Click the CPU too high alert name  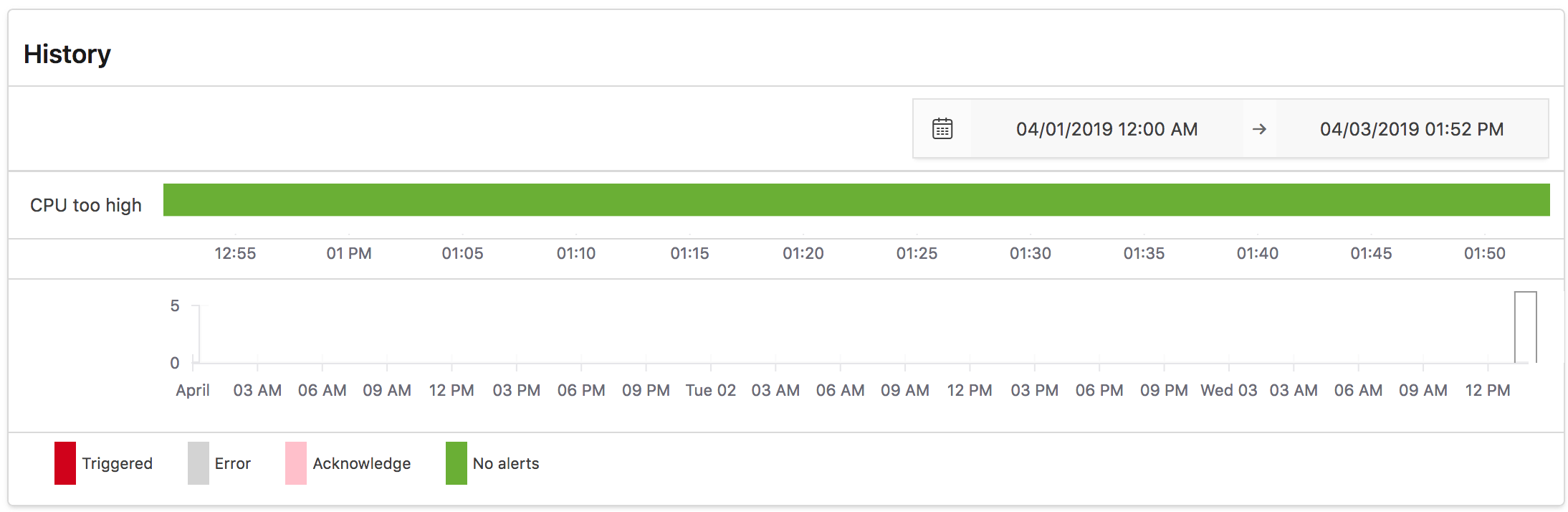click(85, 205)
